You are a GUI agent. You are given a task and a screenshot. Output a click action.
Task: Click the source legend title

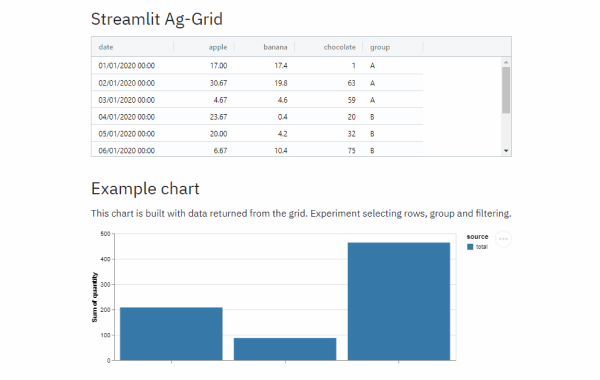(477, 236)
